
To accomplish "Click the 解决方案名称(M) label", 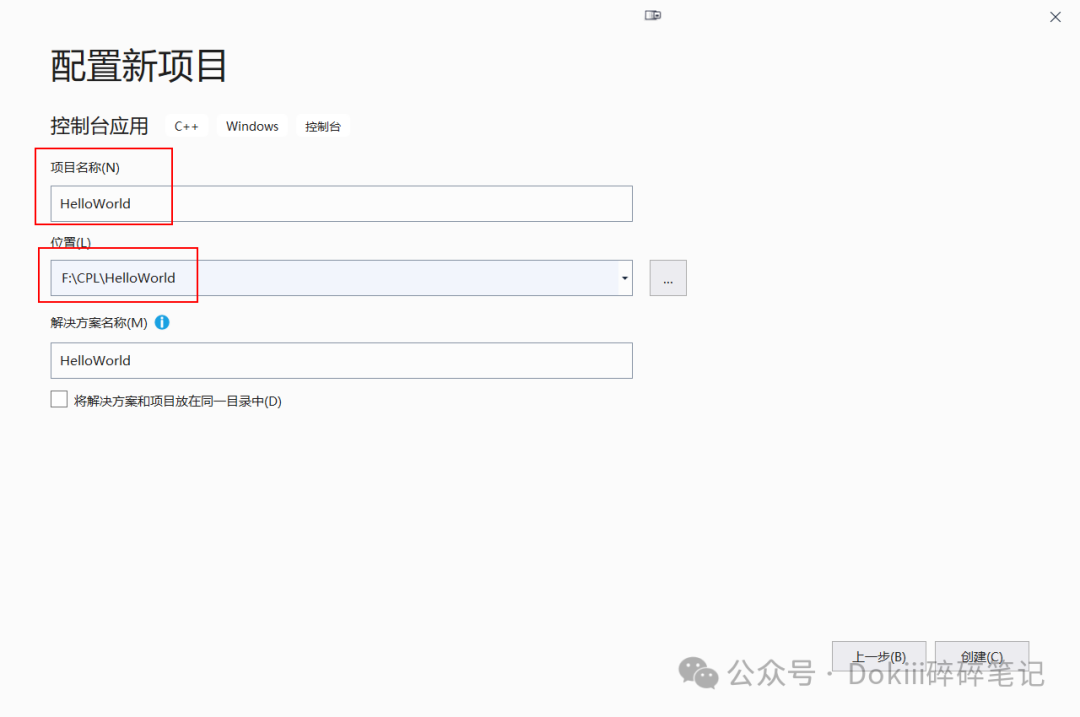I will click(99, 322).
